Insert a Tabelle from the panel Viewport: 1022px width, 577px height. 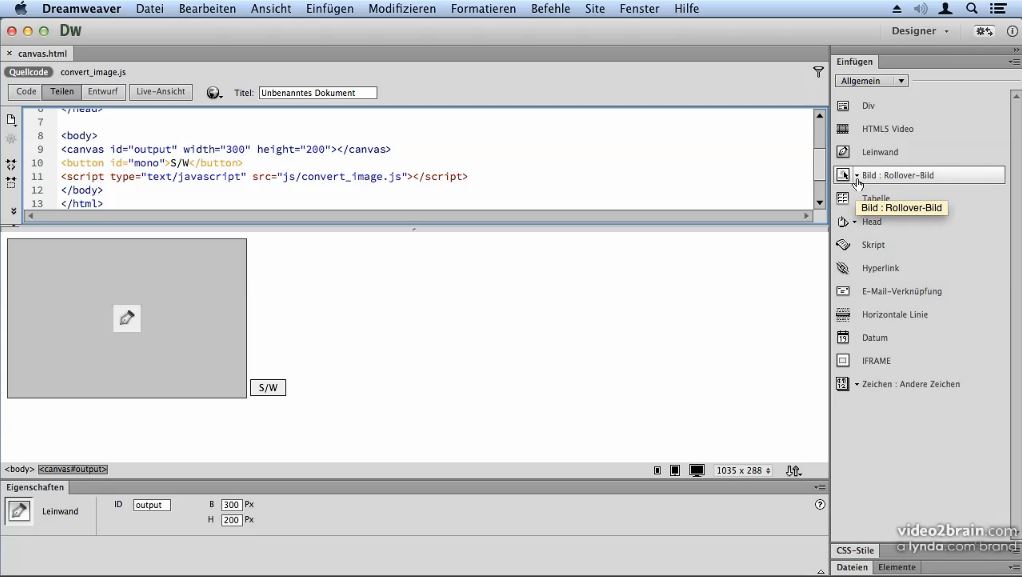coord(875,198)
